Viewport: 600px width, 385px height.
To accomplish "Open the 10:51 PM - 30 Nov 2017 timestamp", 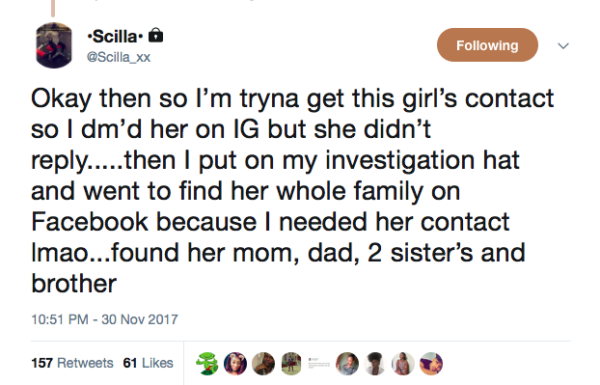I will [104, 319].
